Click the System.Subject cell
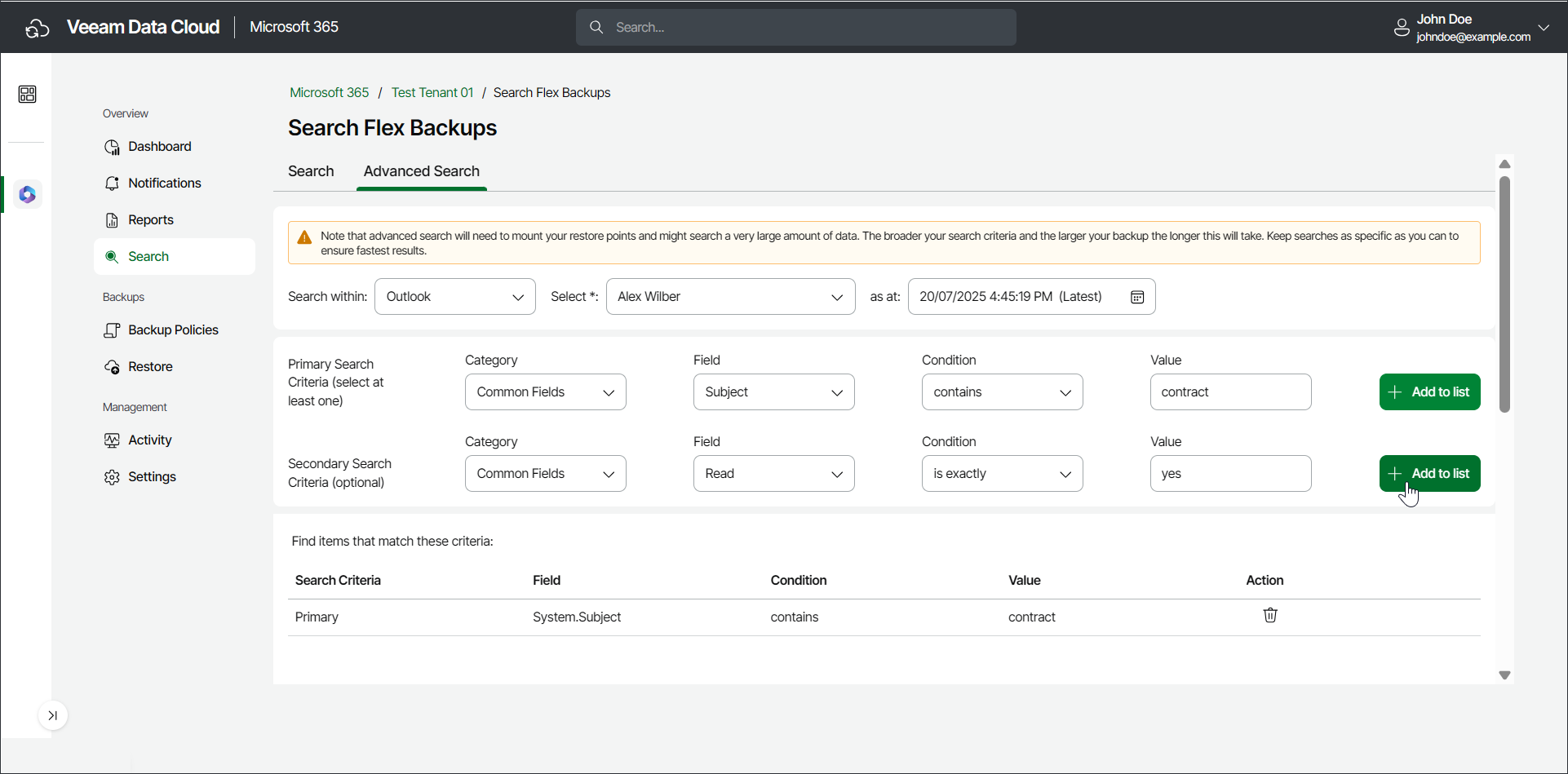1568x774 pixels. coord(577,617)
